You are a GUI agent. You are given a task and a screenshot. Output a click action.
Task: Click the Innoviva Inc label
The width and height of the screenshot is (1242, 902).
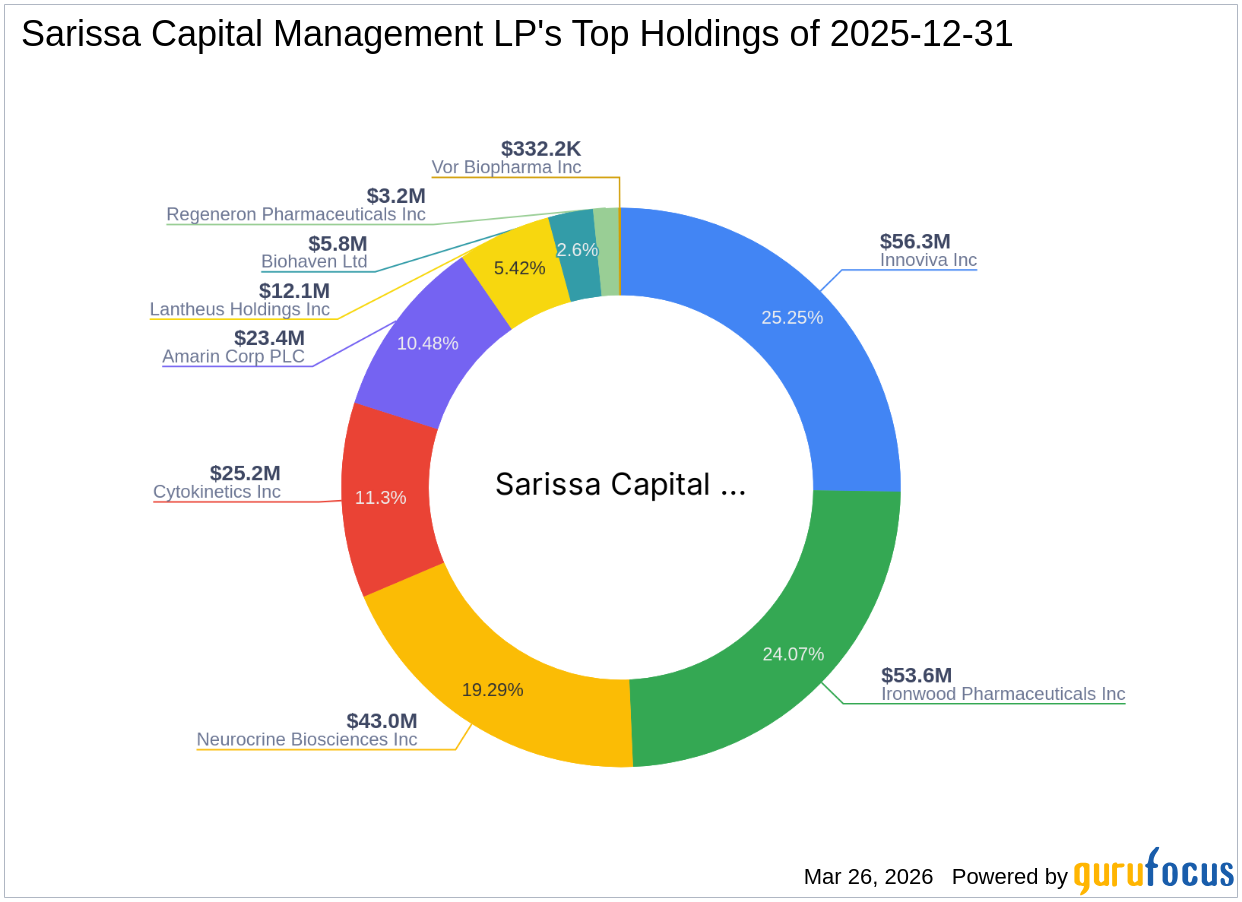[x=928, y=260]
